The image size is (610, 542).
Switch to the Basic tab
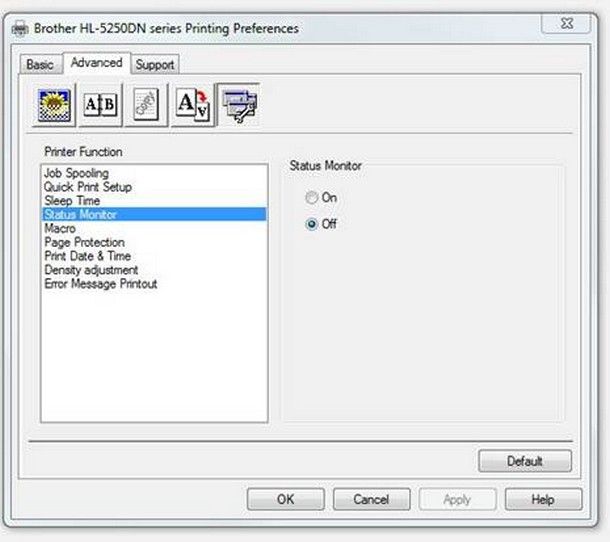pyautogui.click(x=40, y=64)
